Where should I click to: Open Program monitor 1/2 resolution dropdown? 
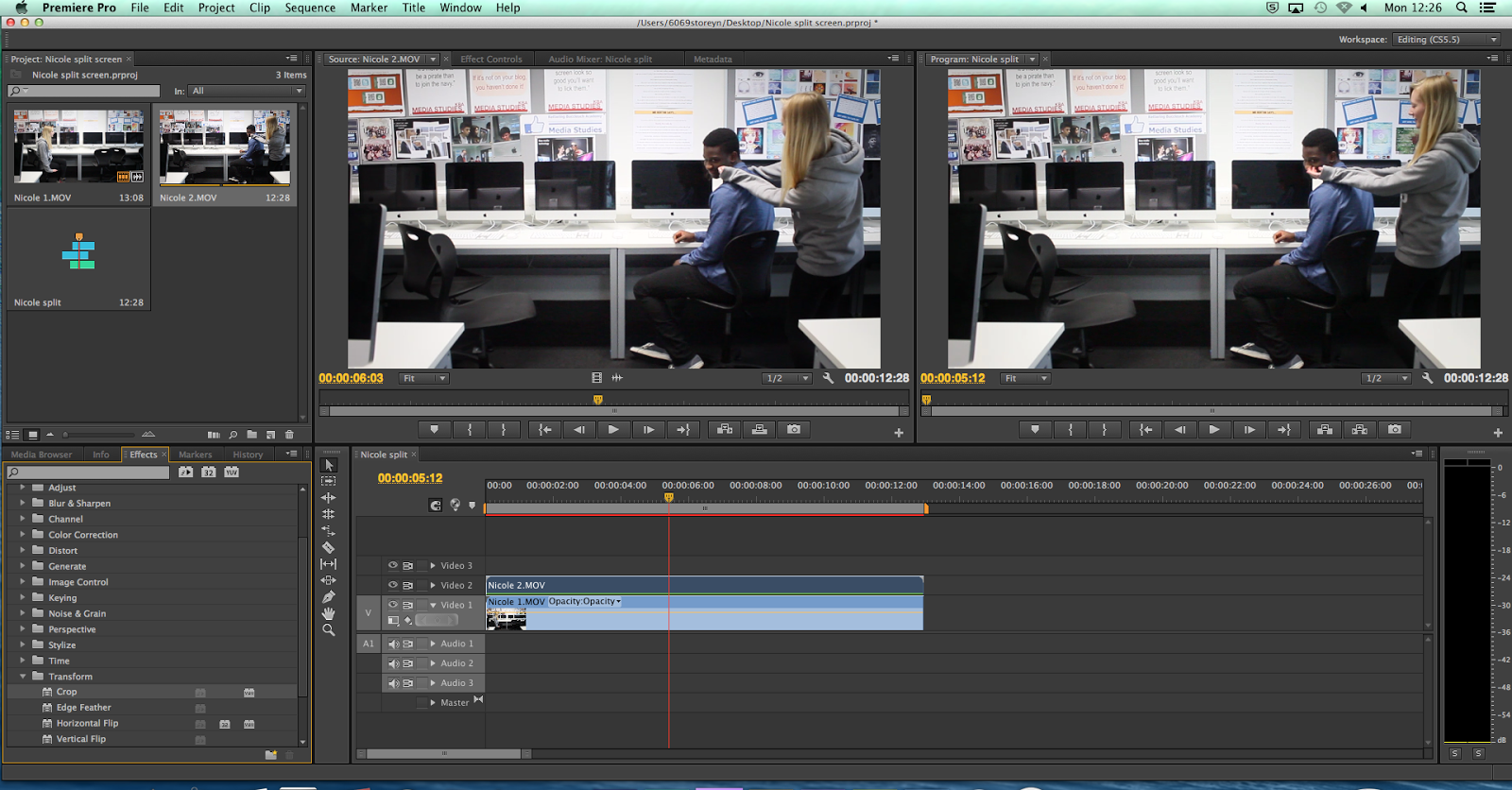tap(1385, 378)
